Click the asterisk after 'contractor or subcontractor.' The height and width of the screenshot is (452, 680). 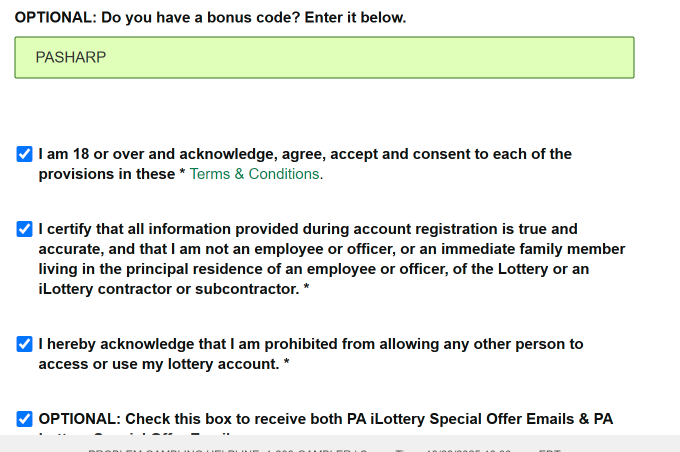point(306,290)
